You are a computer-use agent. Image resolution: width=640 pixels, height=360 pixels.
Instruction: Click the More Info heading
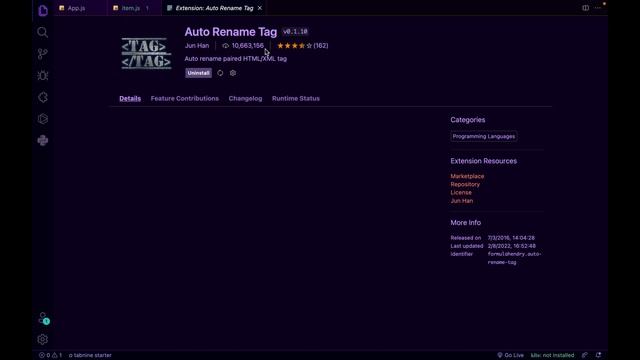click(466, 223)
